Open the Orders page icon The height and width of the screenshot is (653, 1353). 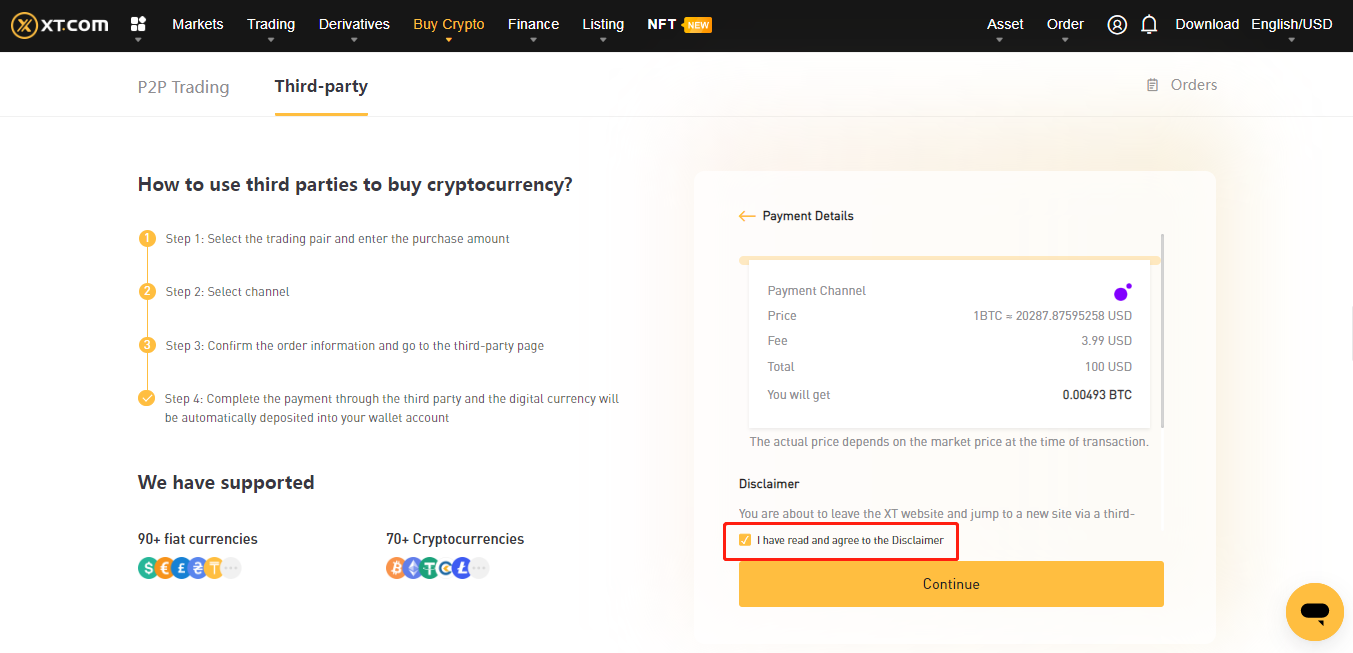pos(1151,85)
